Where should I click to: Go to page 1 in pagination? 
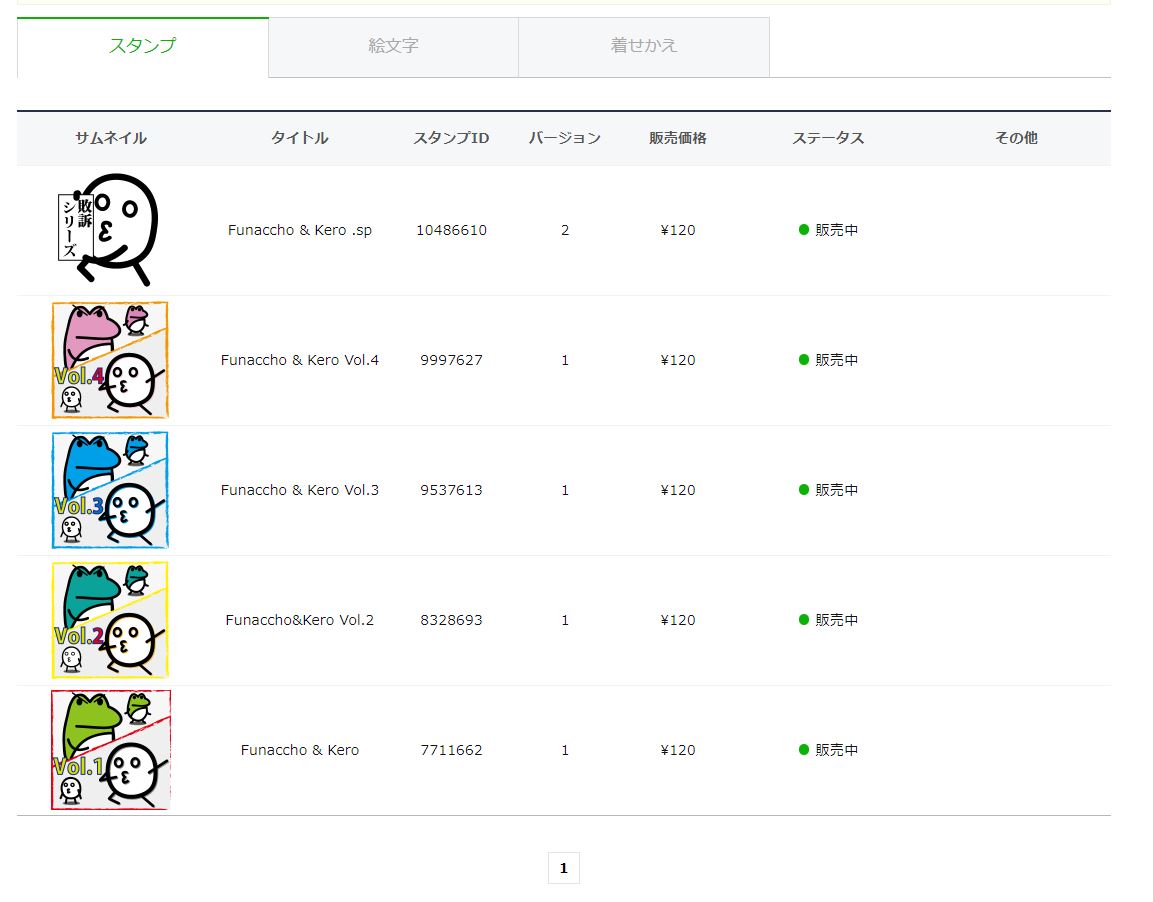564,868
